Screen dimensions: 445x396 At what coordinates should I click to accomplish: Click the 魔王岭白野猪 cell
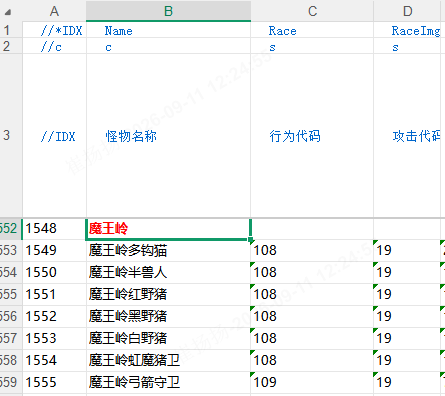(x=168, y=338)
